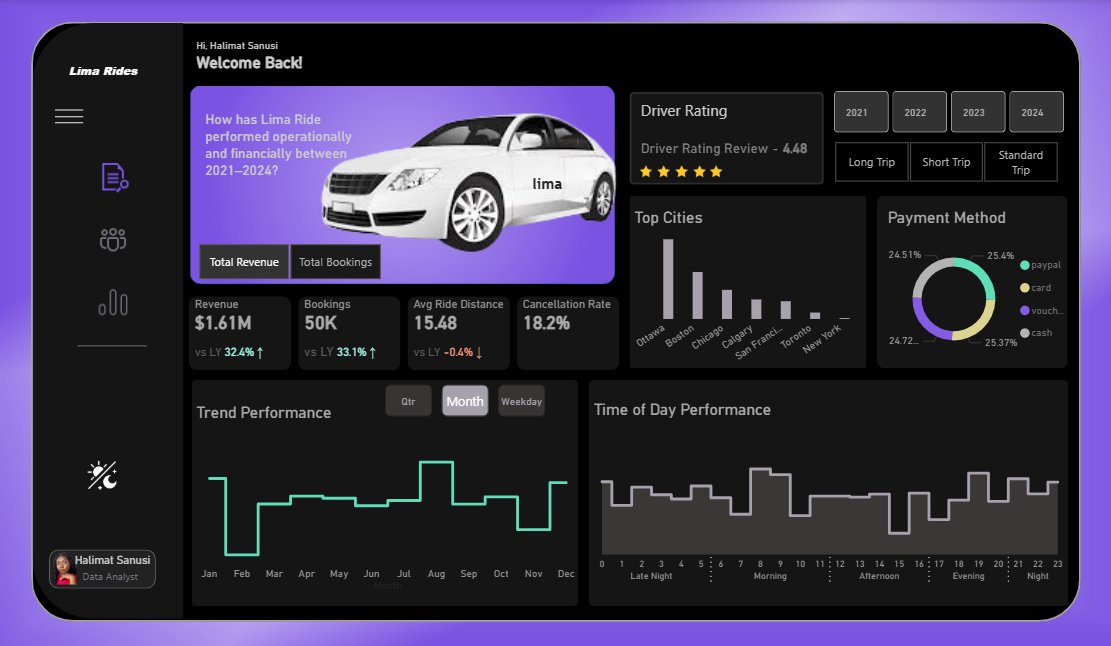The height and width of the screenshot is (646, 1111).
Task: Filter by year 2021
Action: [x=861, y=112]
